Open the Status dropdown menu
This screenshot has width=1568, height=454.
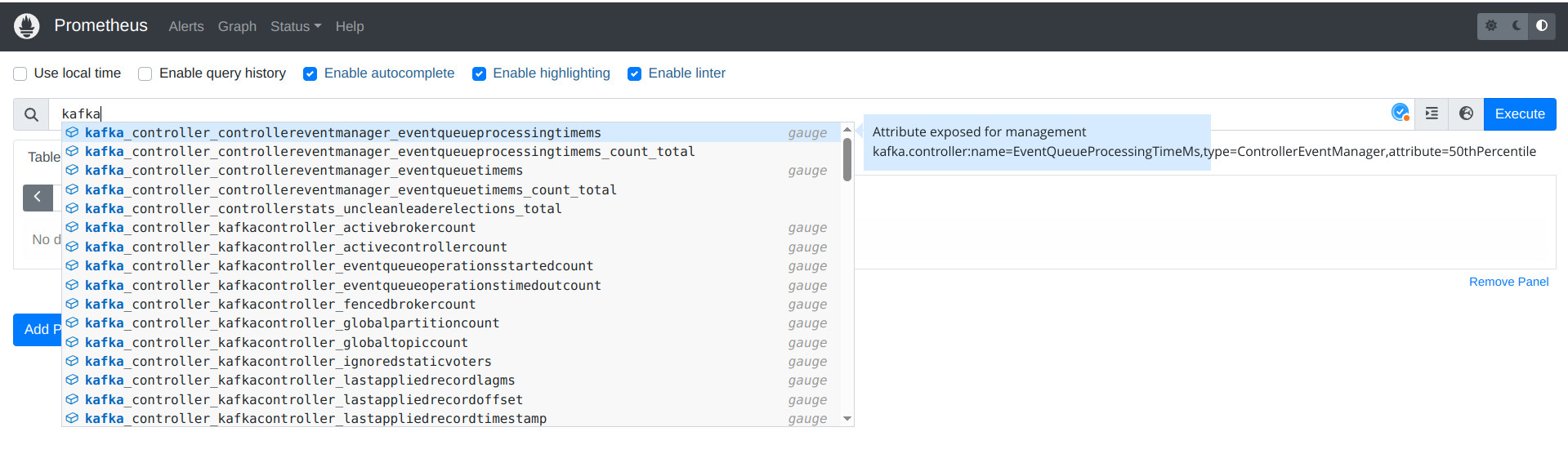click(x=296, y=26)
